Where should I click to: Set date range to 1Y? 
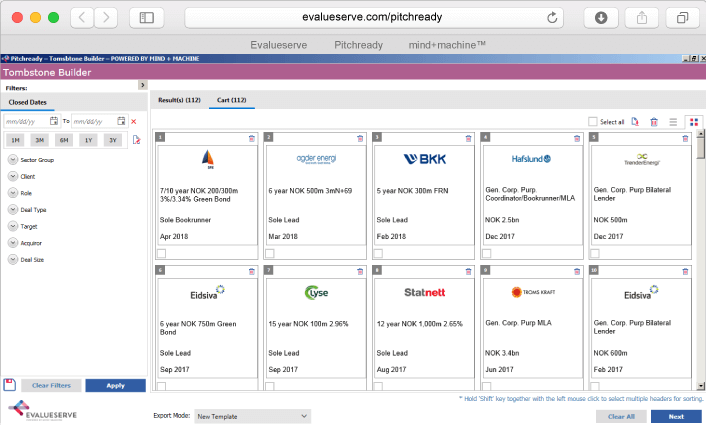89,140
